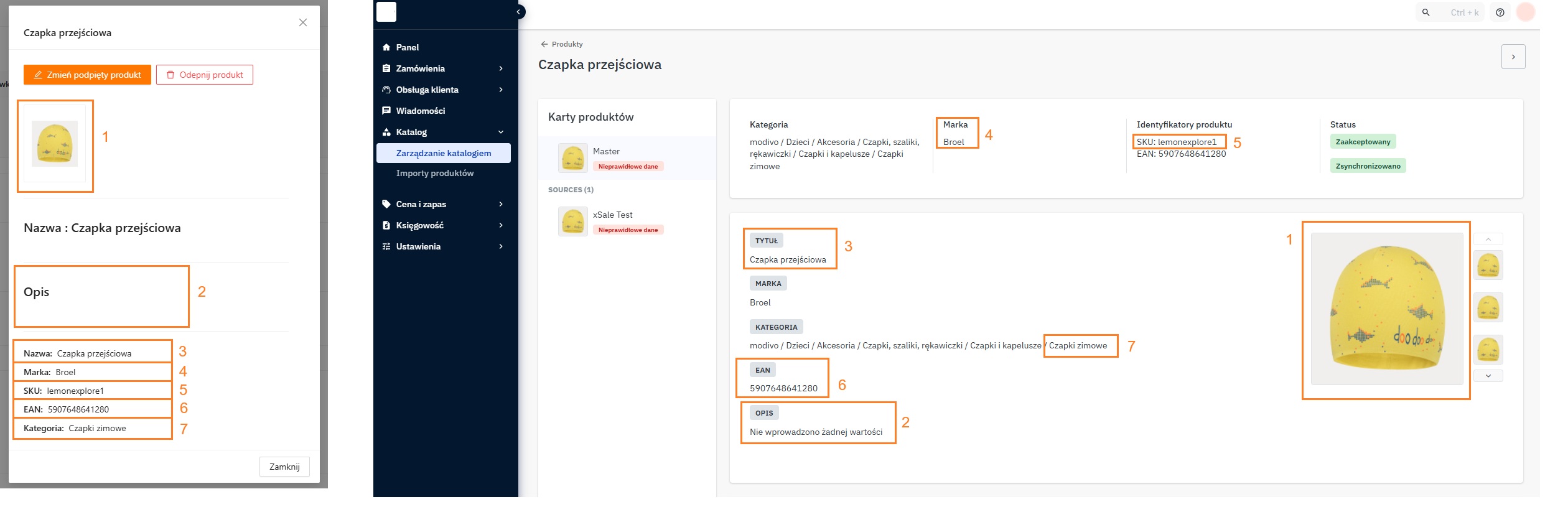The height and width of the screenshot is (517, 1568).
Task: Expand the Zamówienia menu
Action: [500, 68]
